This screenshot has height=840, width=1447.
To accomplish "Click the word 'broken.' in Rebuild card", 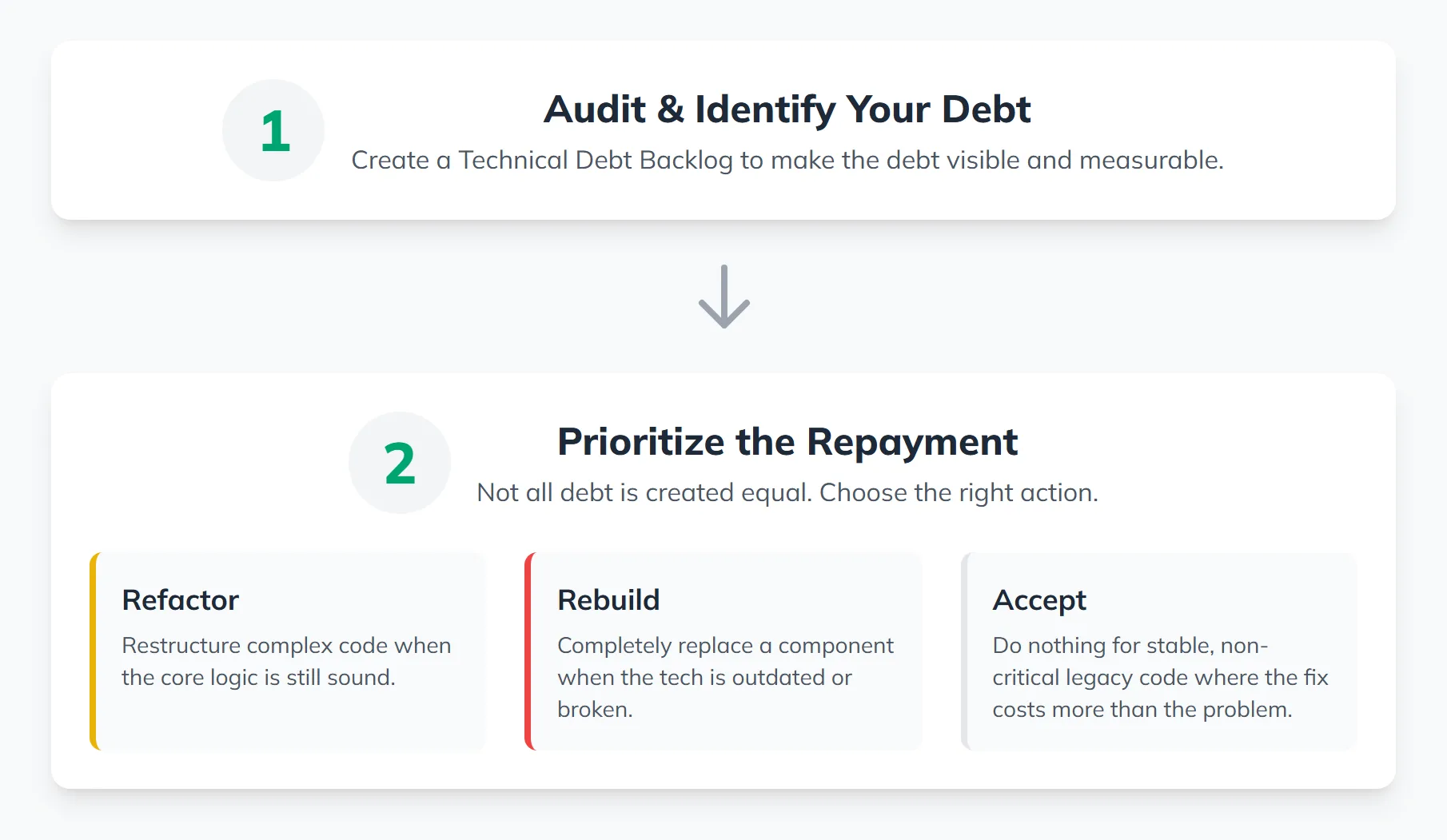I will 595,710.
